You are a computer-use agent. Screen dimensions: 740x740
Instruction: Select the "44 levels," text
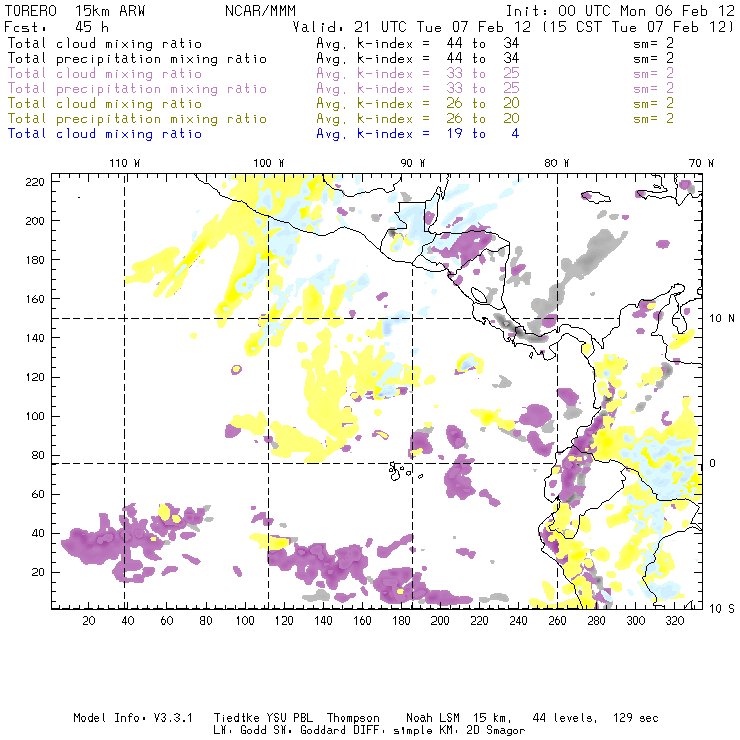tap(565, 718)
